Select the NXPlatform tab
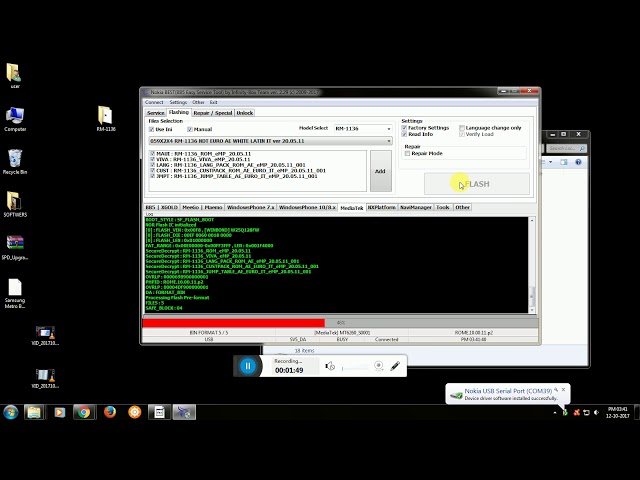Image resolution: width=640 pixels, height=480 pixels. click(382, 207)
